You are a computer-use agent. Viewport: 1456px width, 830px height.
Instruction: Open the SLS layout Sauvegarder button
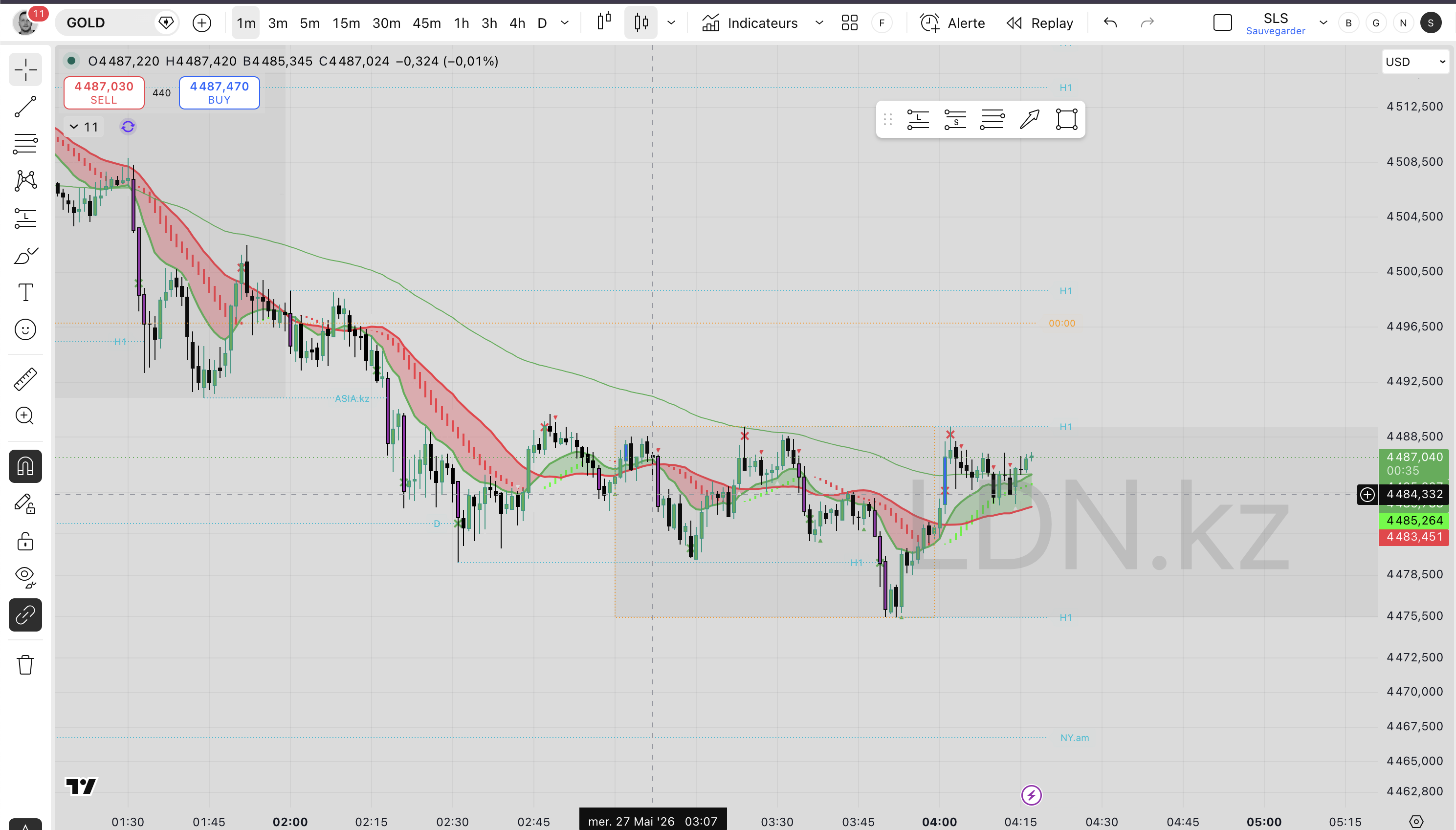point(1275,24)
